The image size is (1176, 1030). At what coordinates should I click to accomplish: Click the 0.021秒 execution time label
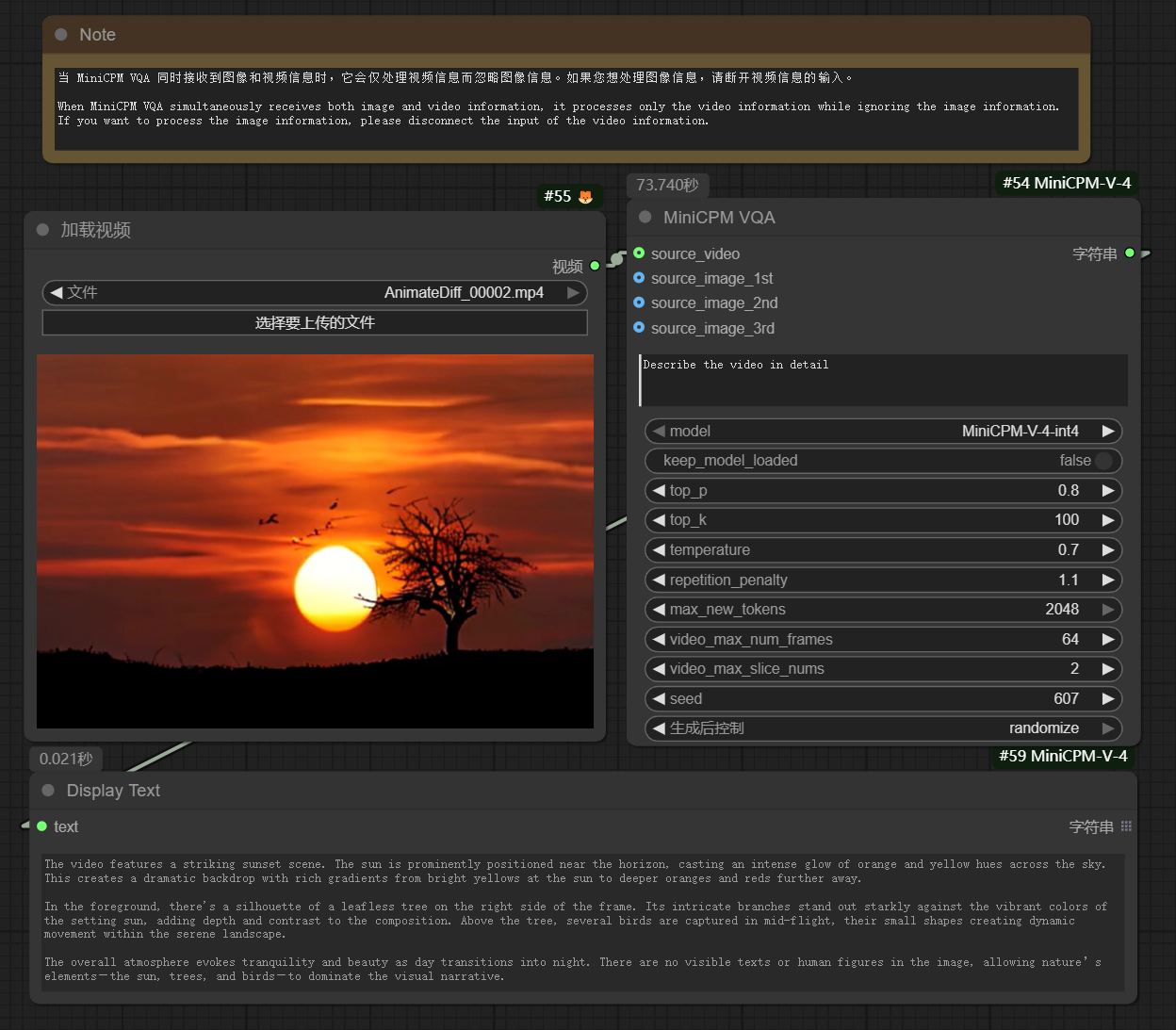[66, 760]
